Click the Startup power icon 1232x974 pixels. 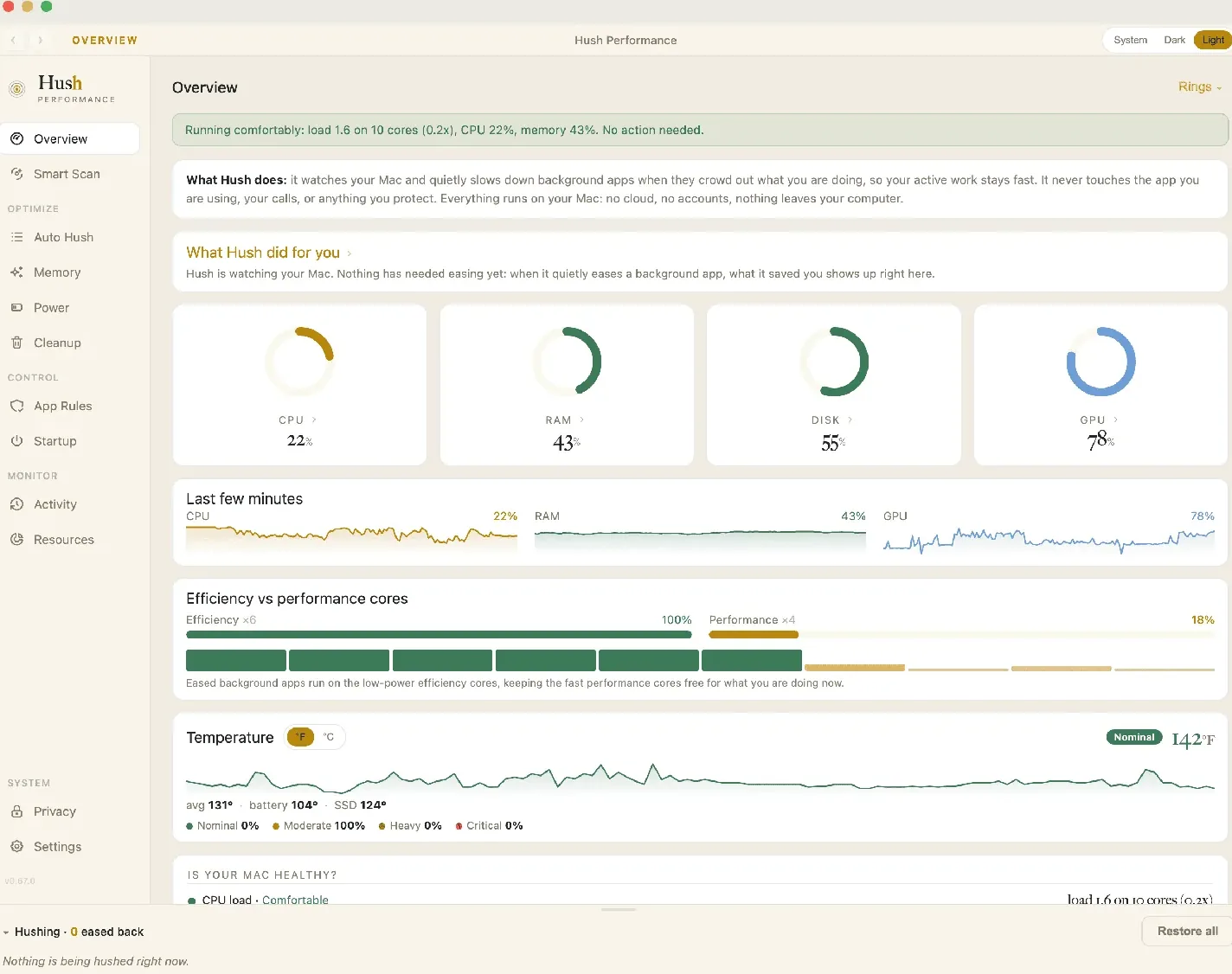click(16, 441)
